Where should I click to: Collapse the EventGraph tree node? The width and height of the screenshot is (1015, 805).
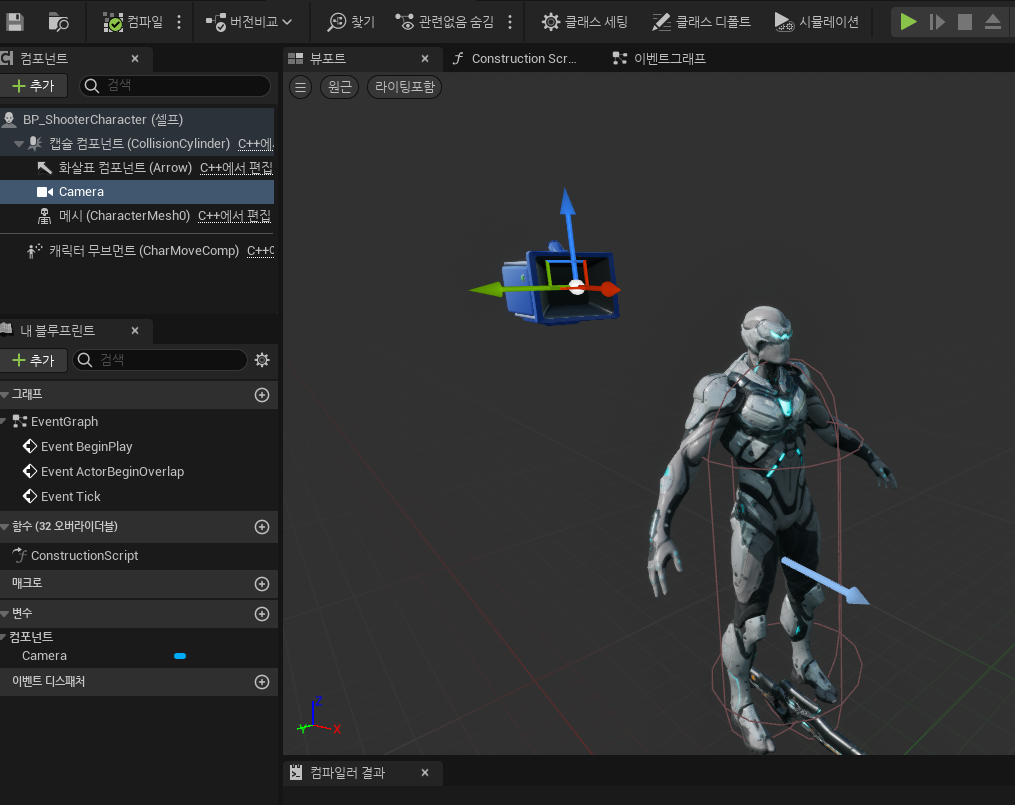pos(5,421)
